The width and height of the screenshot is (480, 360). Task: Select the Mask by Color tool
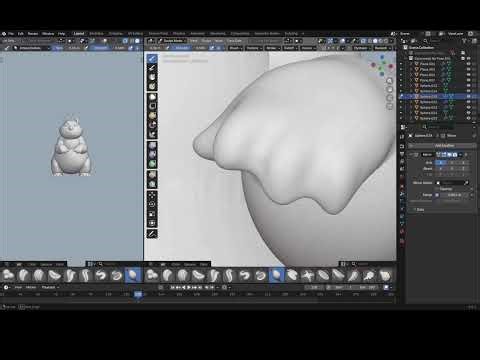coord(152,184)
